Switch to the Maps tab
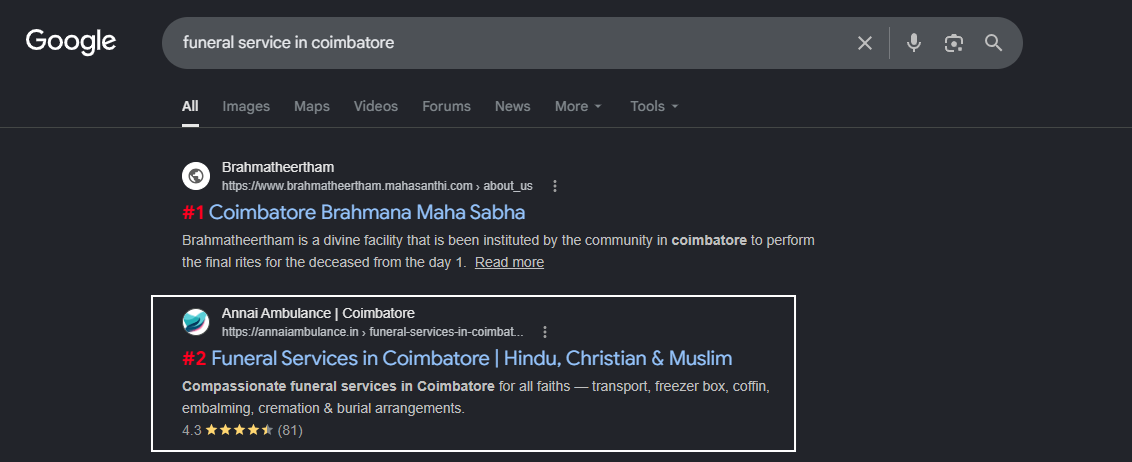The image size is (1132, 462). 312,106
